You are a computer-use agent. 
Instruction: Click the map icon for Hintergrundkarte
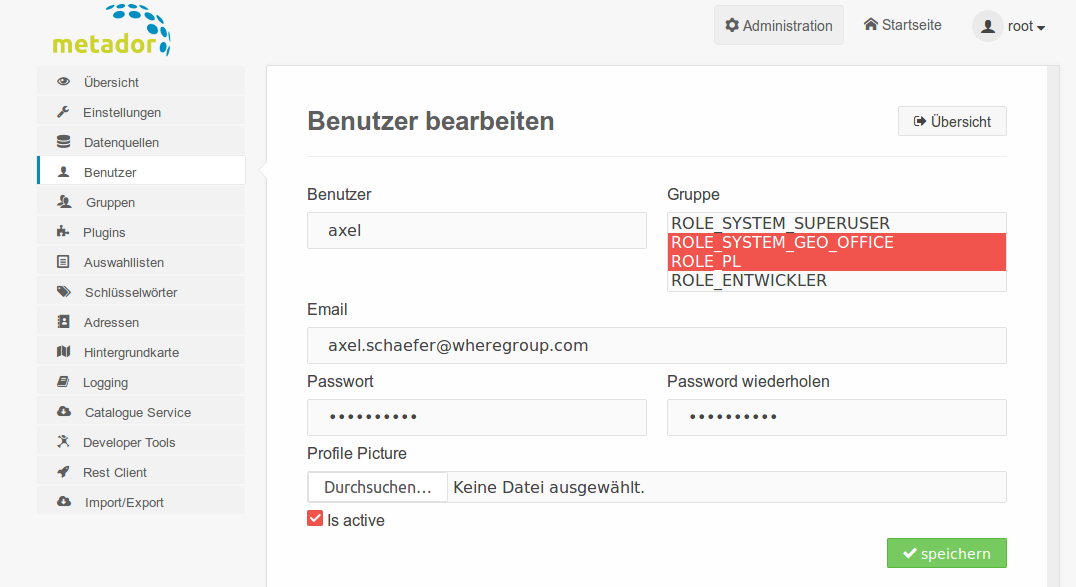point(63,352)
